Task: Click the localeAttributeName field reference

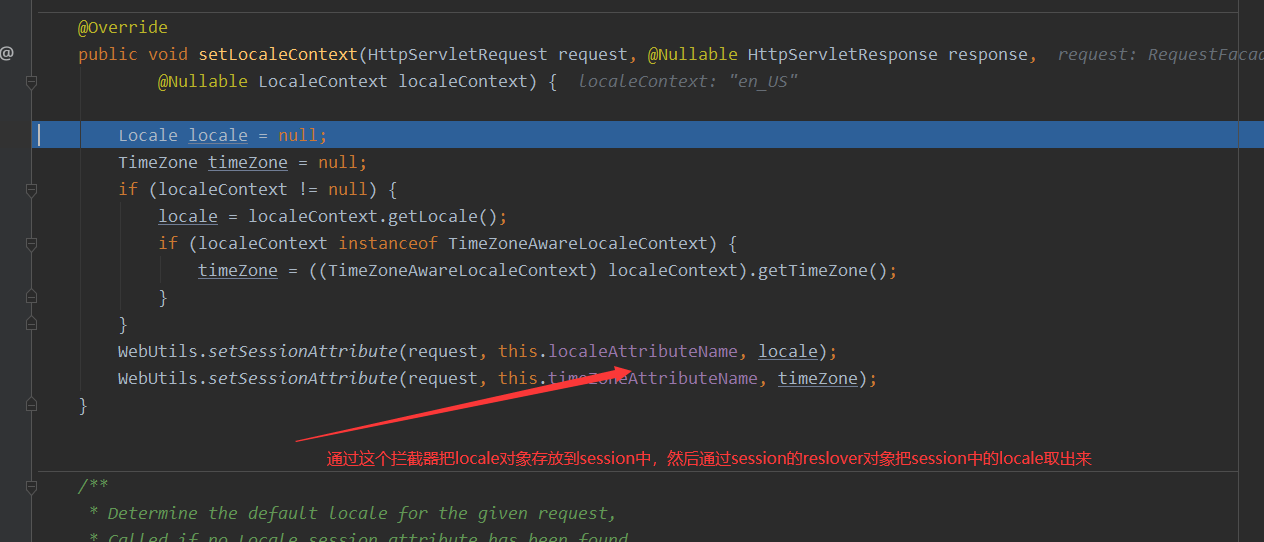Action: tap(643, 351)
